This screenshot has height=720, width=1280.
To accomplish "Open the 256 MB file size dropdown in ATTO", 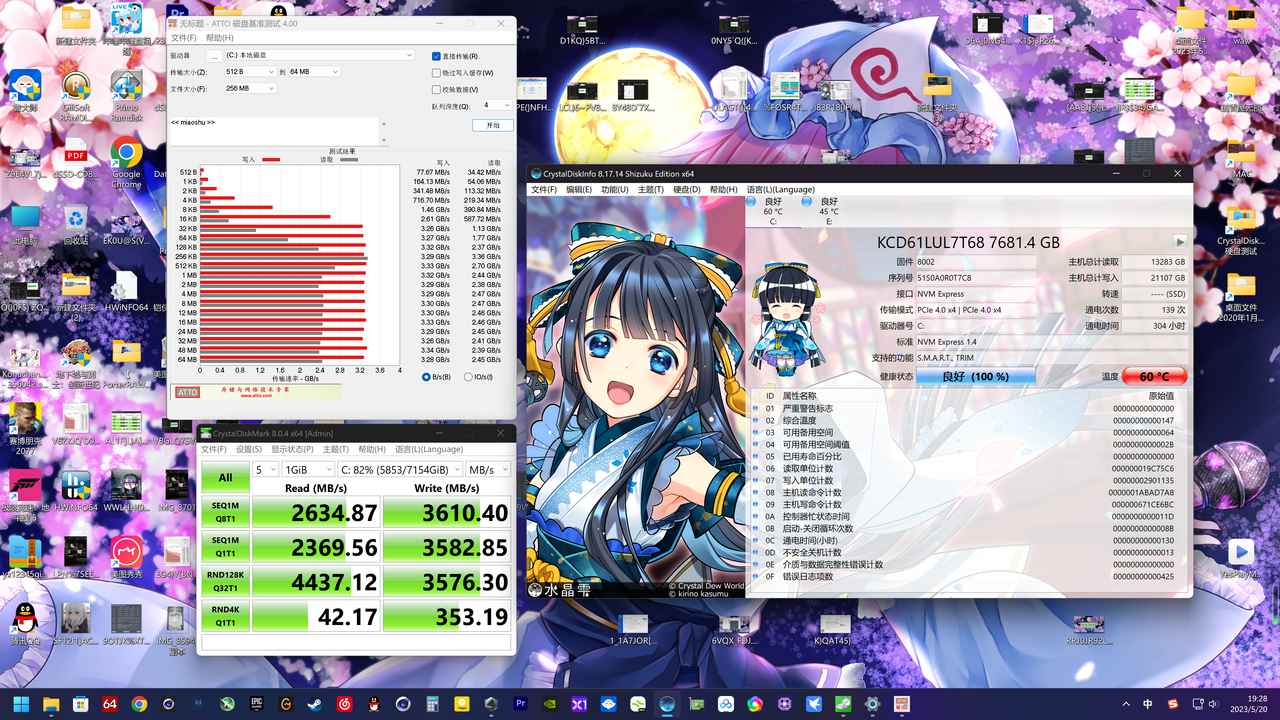I will pos(249,88).
